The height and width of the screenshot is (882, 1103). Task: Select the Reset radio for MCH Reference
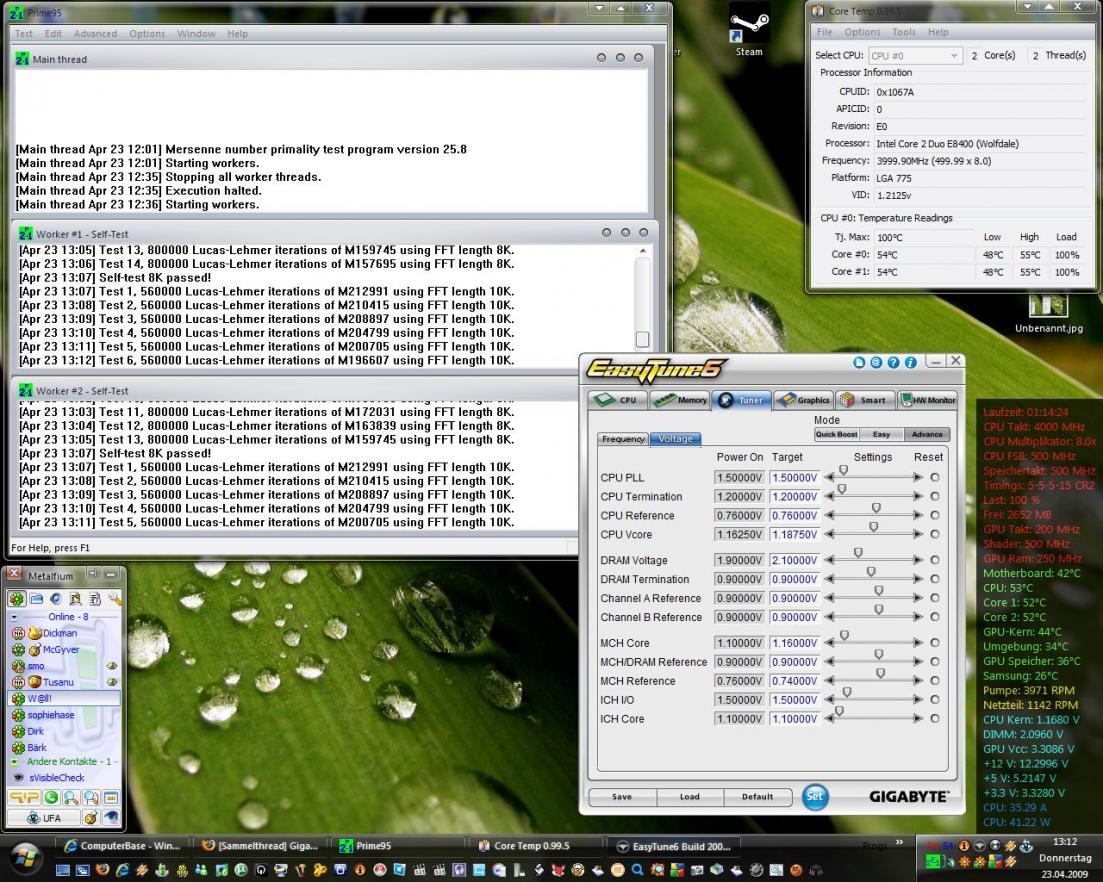click(934, 680)
